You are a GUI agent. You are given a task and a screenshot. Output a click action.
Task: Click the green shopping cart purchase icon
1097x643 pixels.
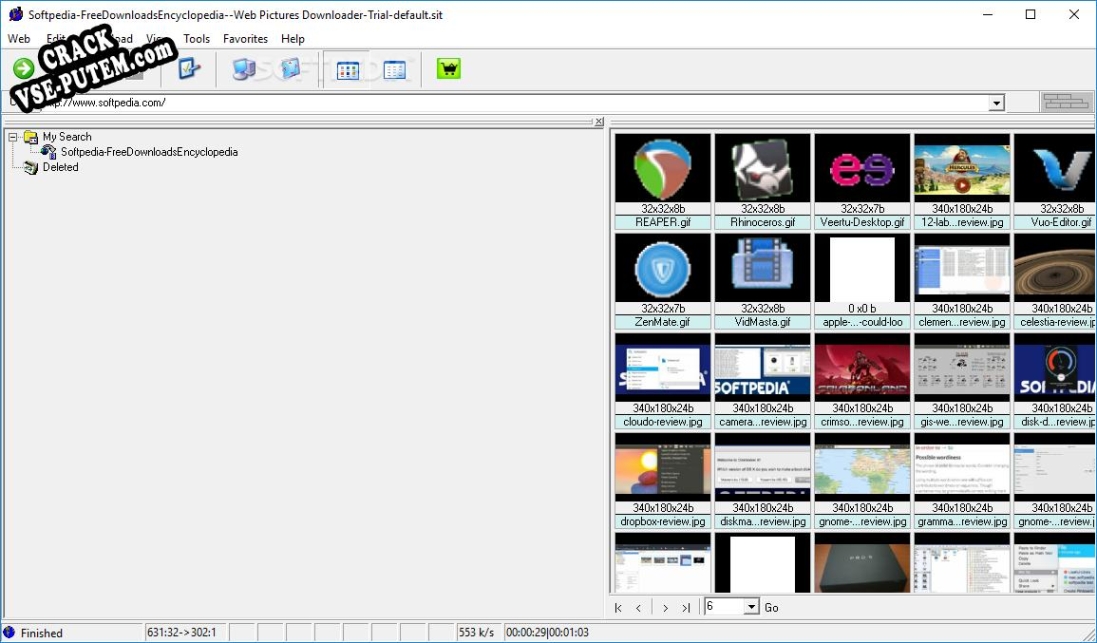tap(448, 68)
